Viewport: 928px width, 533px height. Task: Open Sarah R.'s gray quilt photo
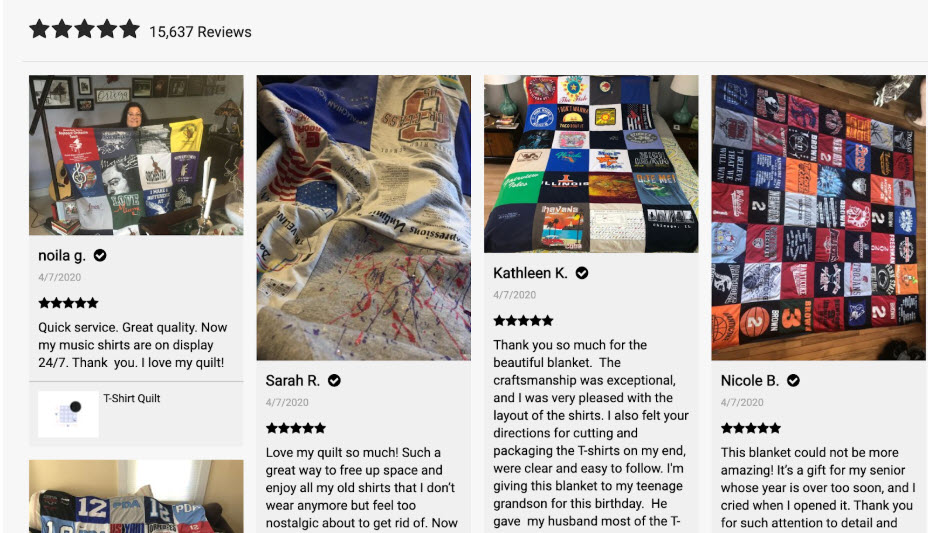pos(363,218)
